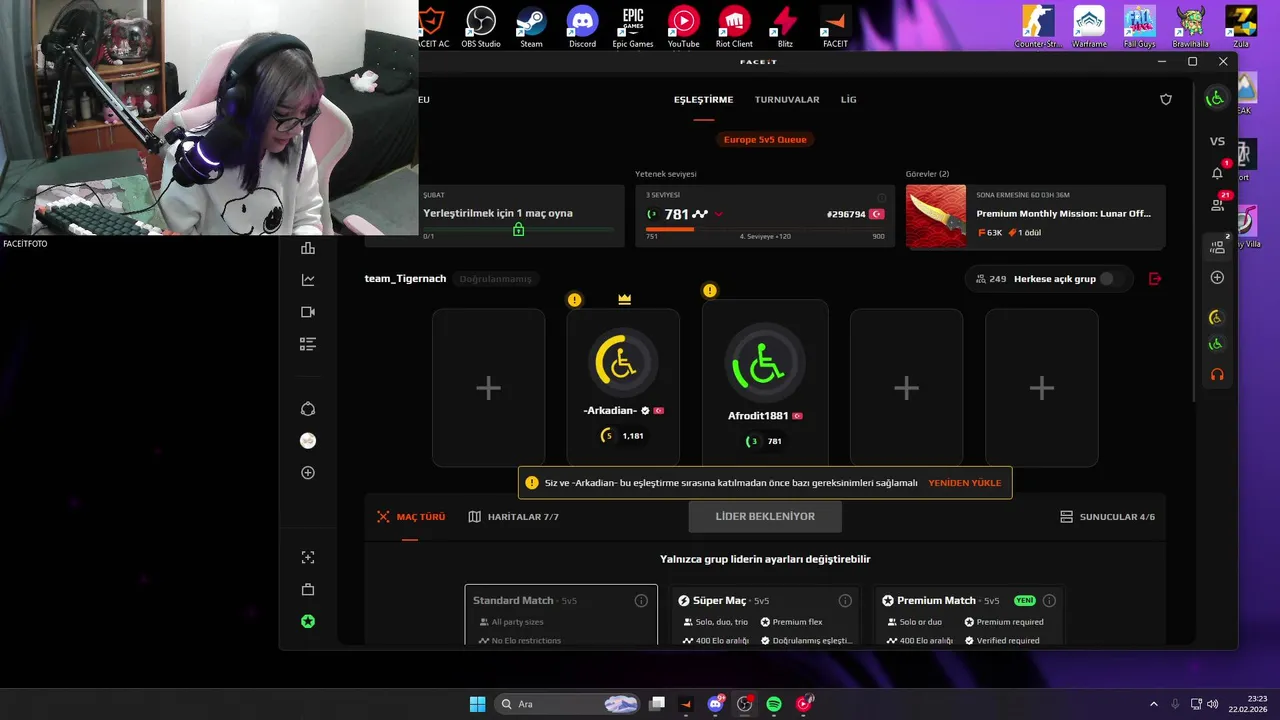Screen dimensions: 1280x720
Task: Open the Riot Client desktop shortcut
Action: [x=734, y=28]
